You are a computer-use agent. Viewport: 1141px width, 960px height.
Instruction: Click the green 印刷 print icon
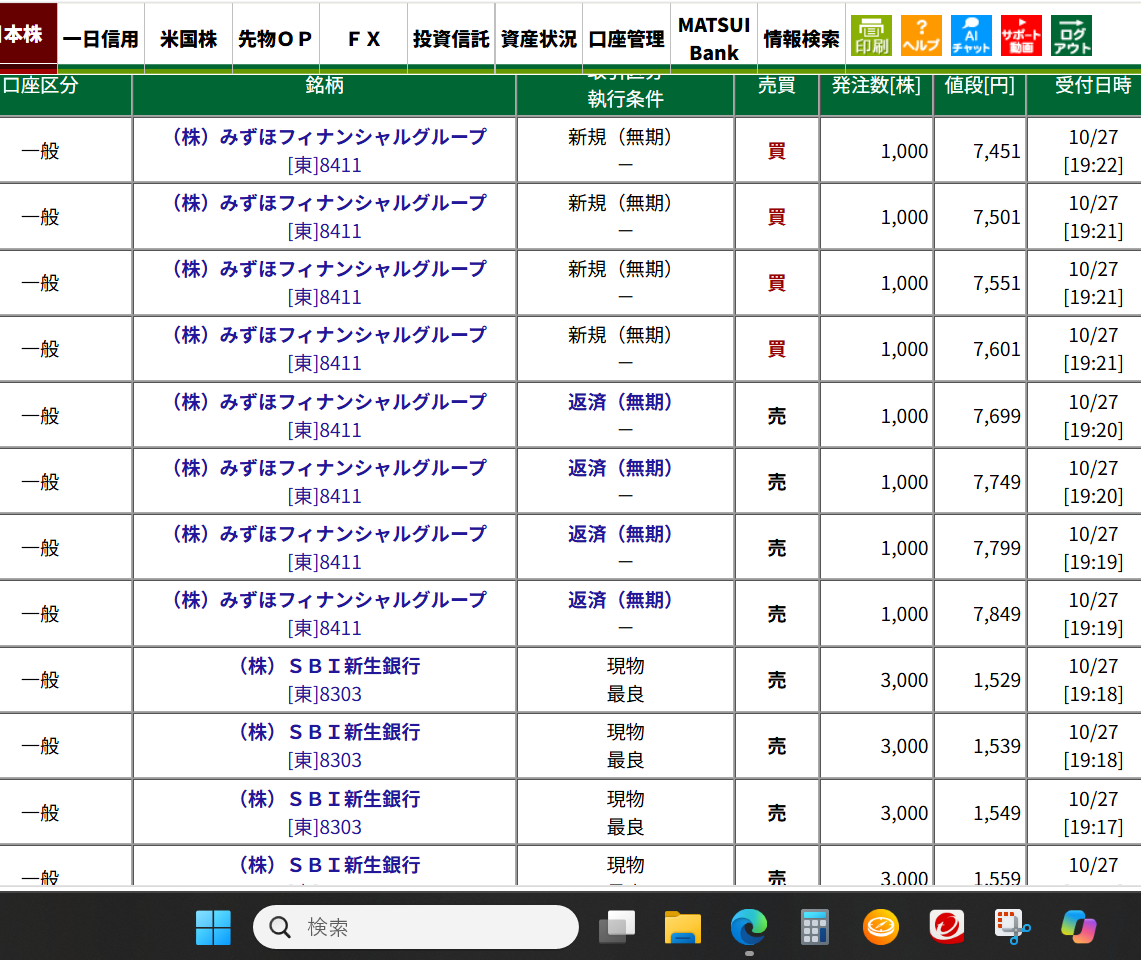point(871,36)
